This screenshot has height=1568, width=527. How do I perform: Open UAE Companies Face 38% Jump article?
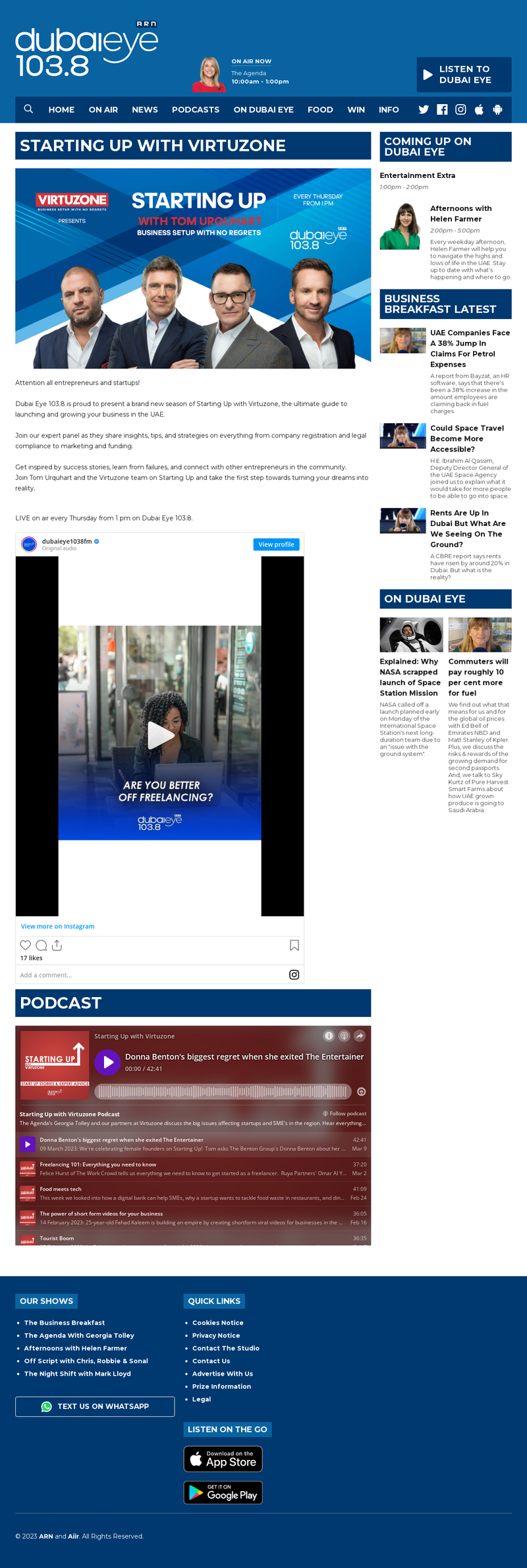pos(470,349)
